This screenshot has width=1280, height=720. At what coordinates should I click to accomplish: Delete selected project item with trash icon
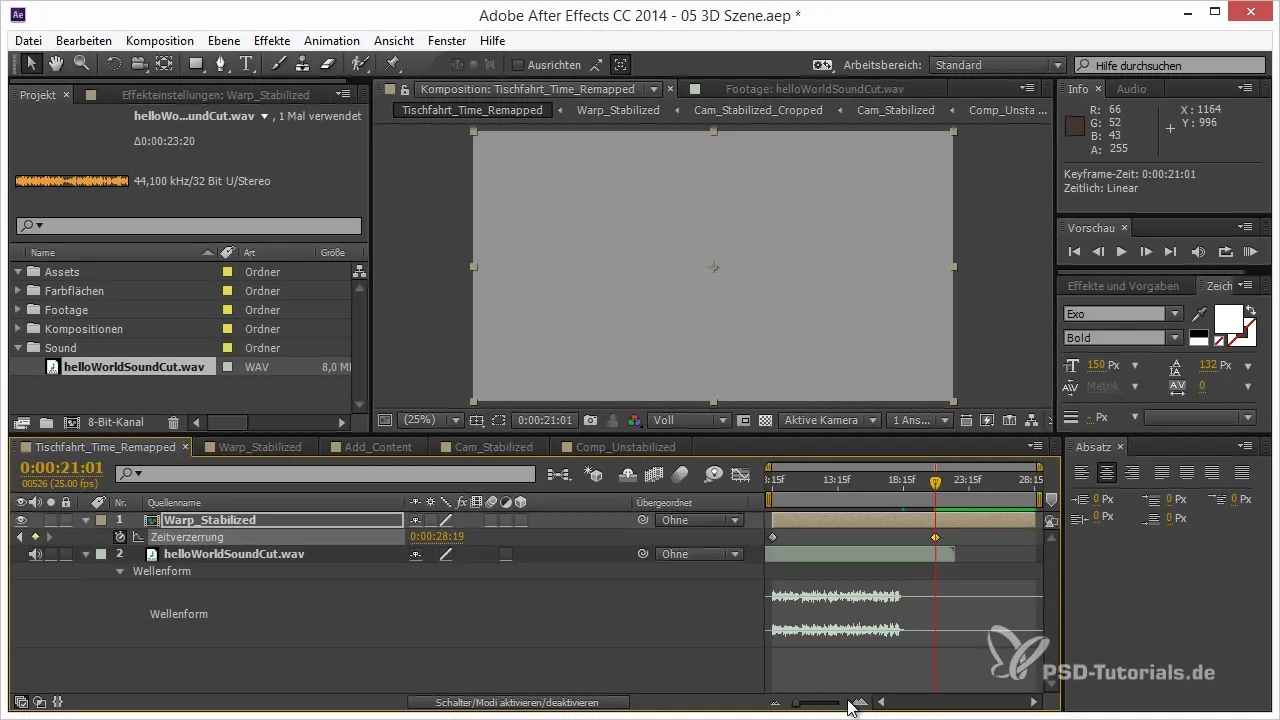173,423
